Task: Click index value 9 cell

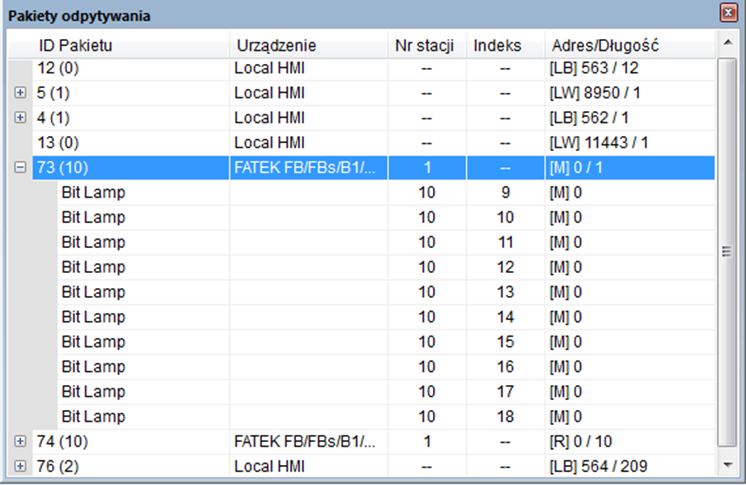Action: (505, 192)
